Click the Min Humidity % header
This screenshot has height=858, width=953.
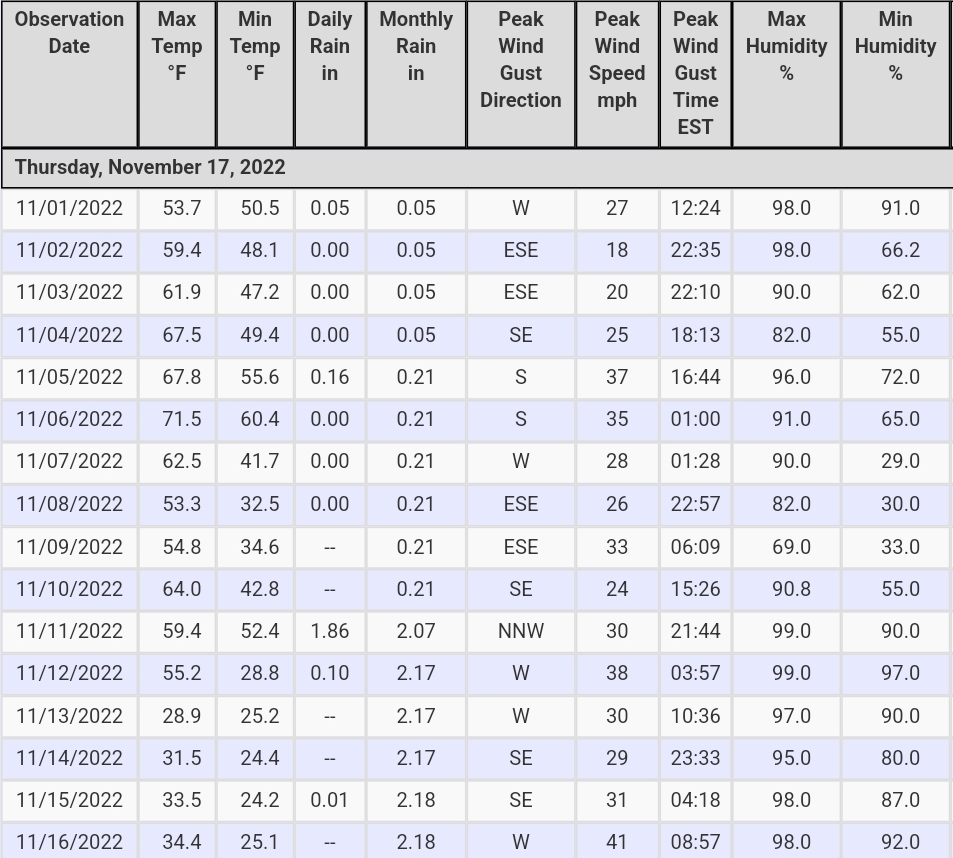[896, 74]
